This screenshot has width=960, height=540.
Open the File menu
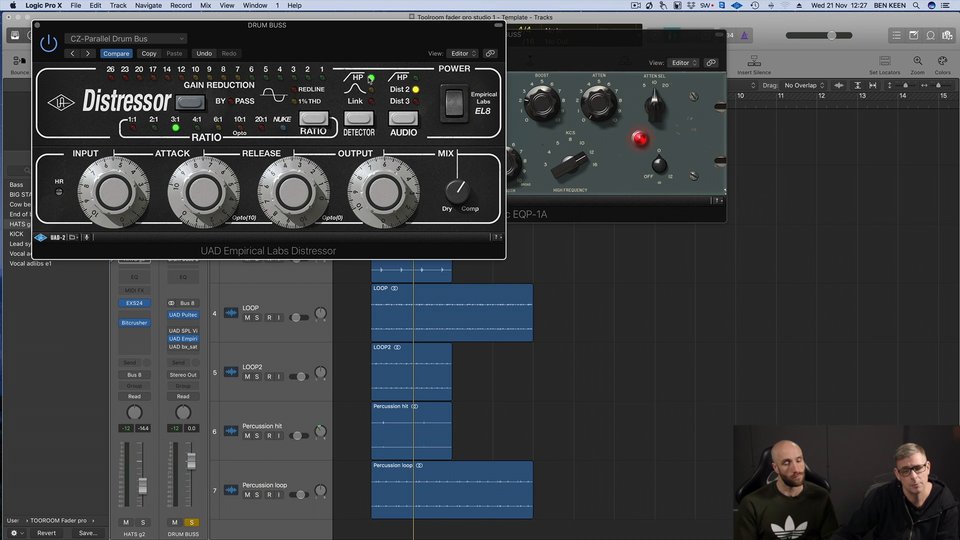pyautogui.click(x=75, y=6)
